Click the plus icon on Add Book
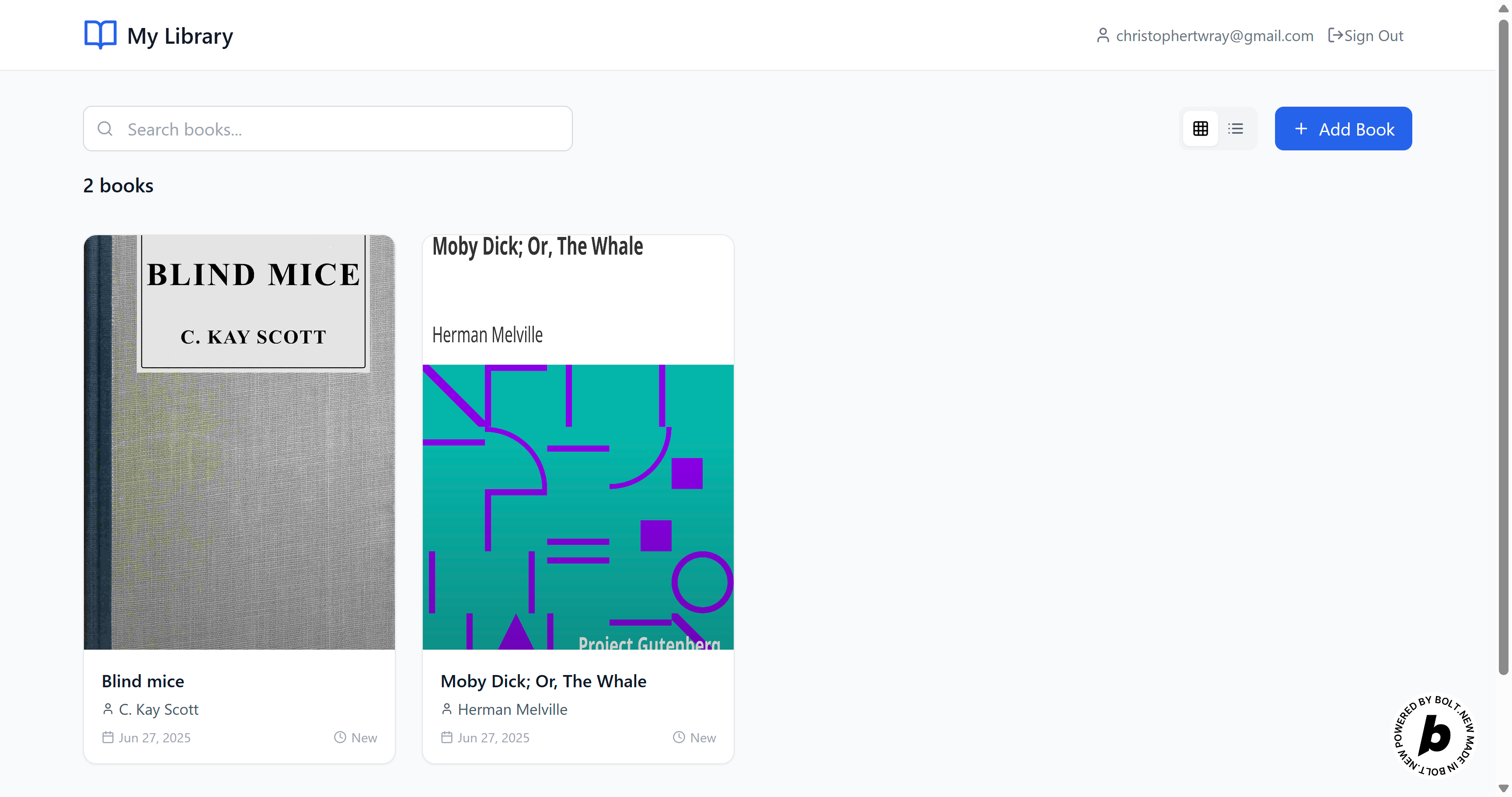Screen dimensions: 1512x797 [1301, 129]
